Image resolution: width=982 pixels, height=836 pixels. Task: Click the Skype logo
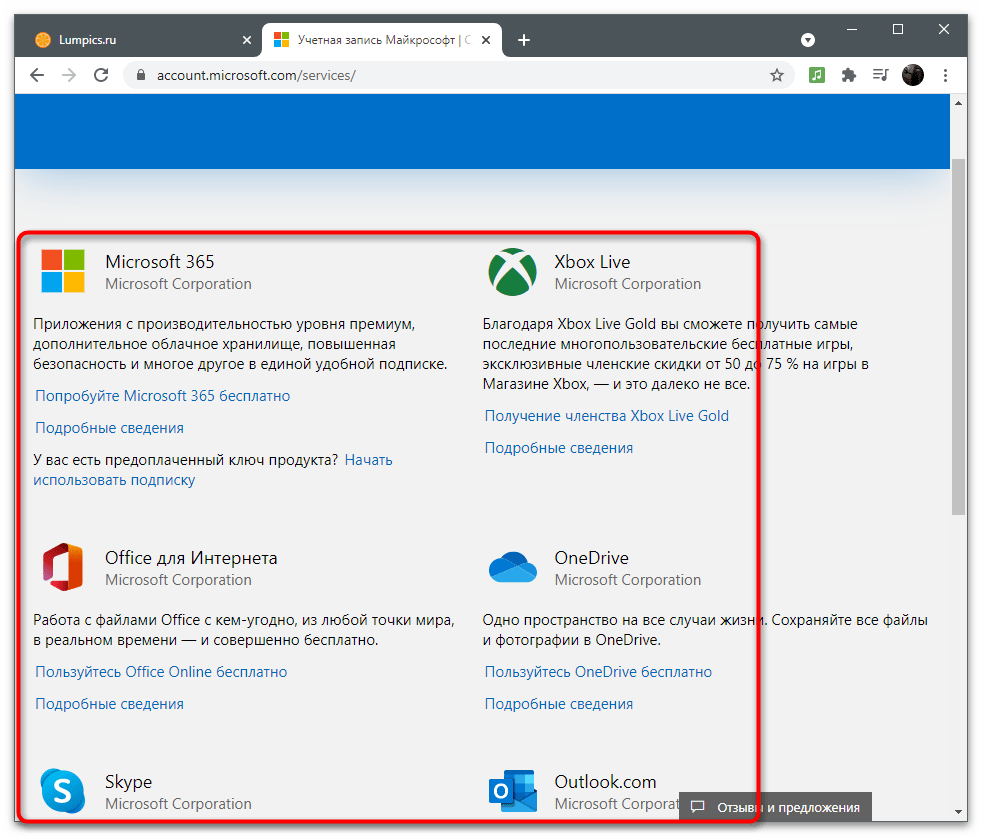[63, 791]
